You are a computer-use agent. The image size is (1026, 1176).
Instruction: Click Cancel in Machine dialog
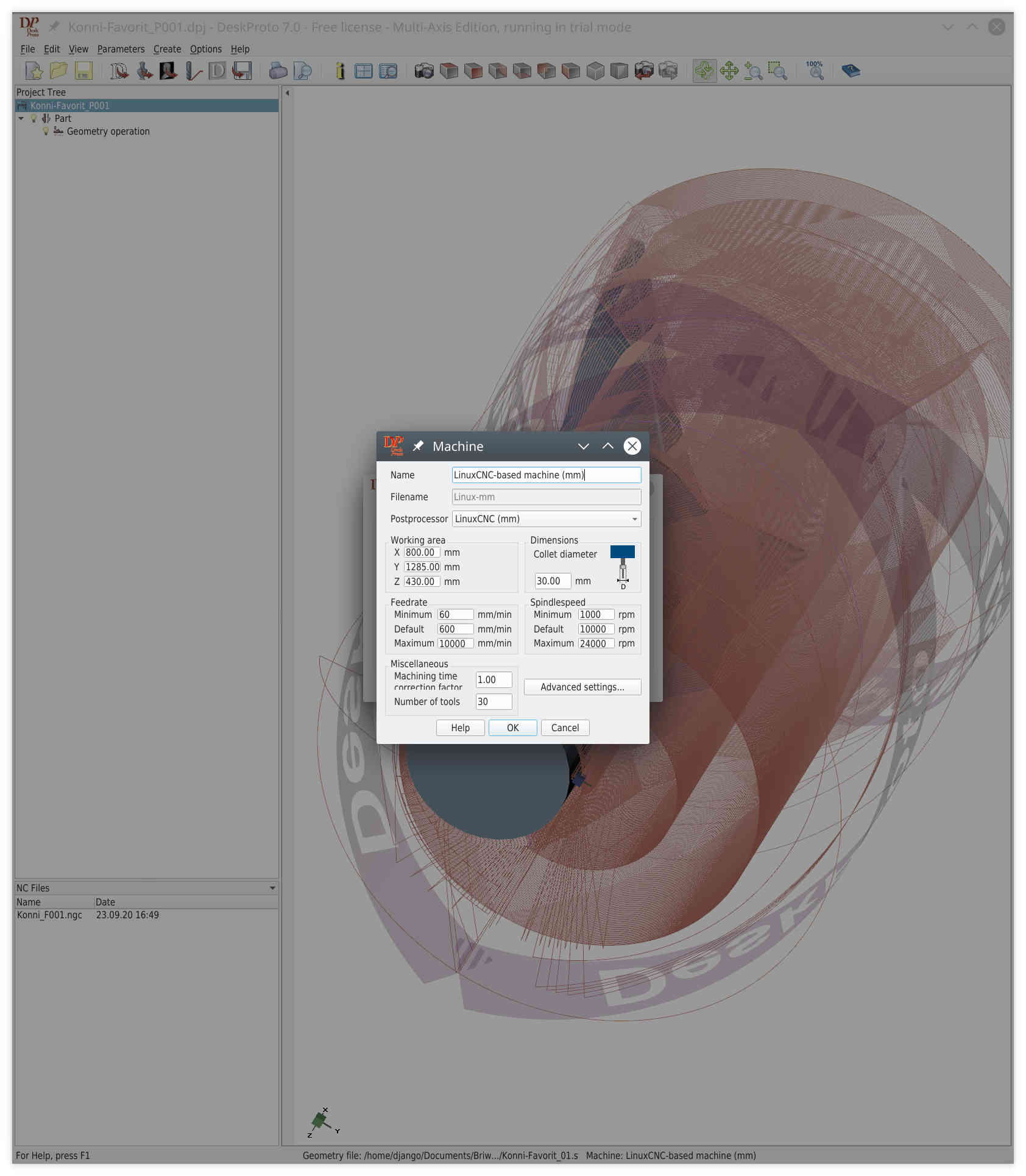pos(565,728)
